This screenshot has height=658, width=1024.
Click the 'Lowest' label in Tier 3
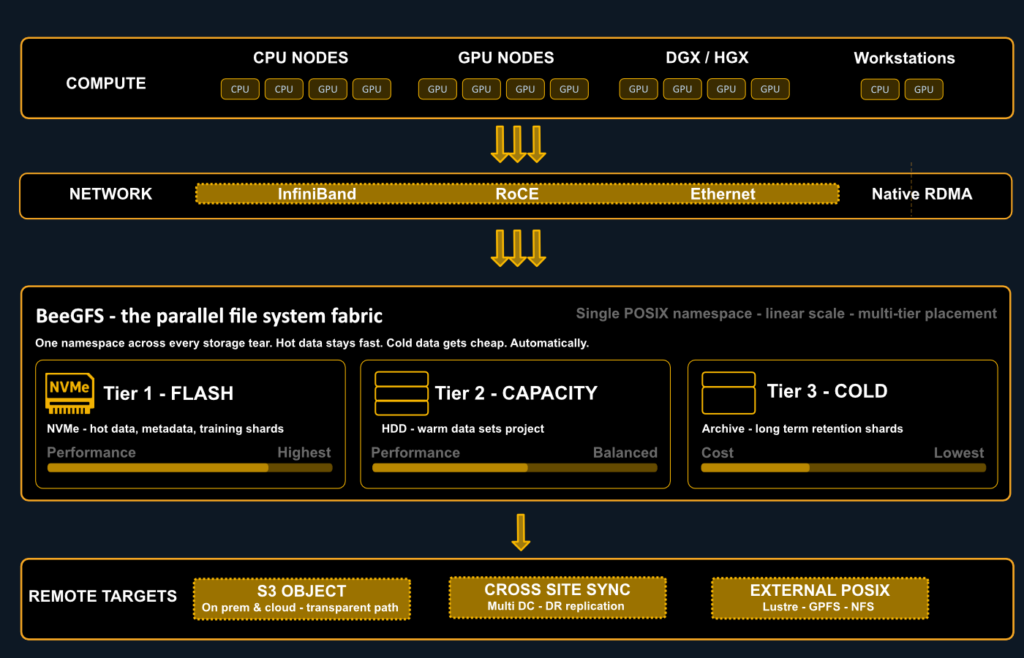click(959, 452)
